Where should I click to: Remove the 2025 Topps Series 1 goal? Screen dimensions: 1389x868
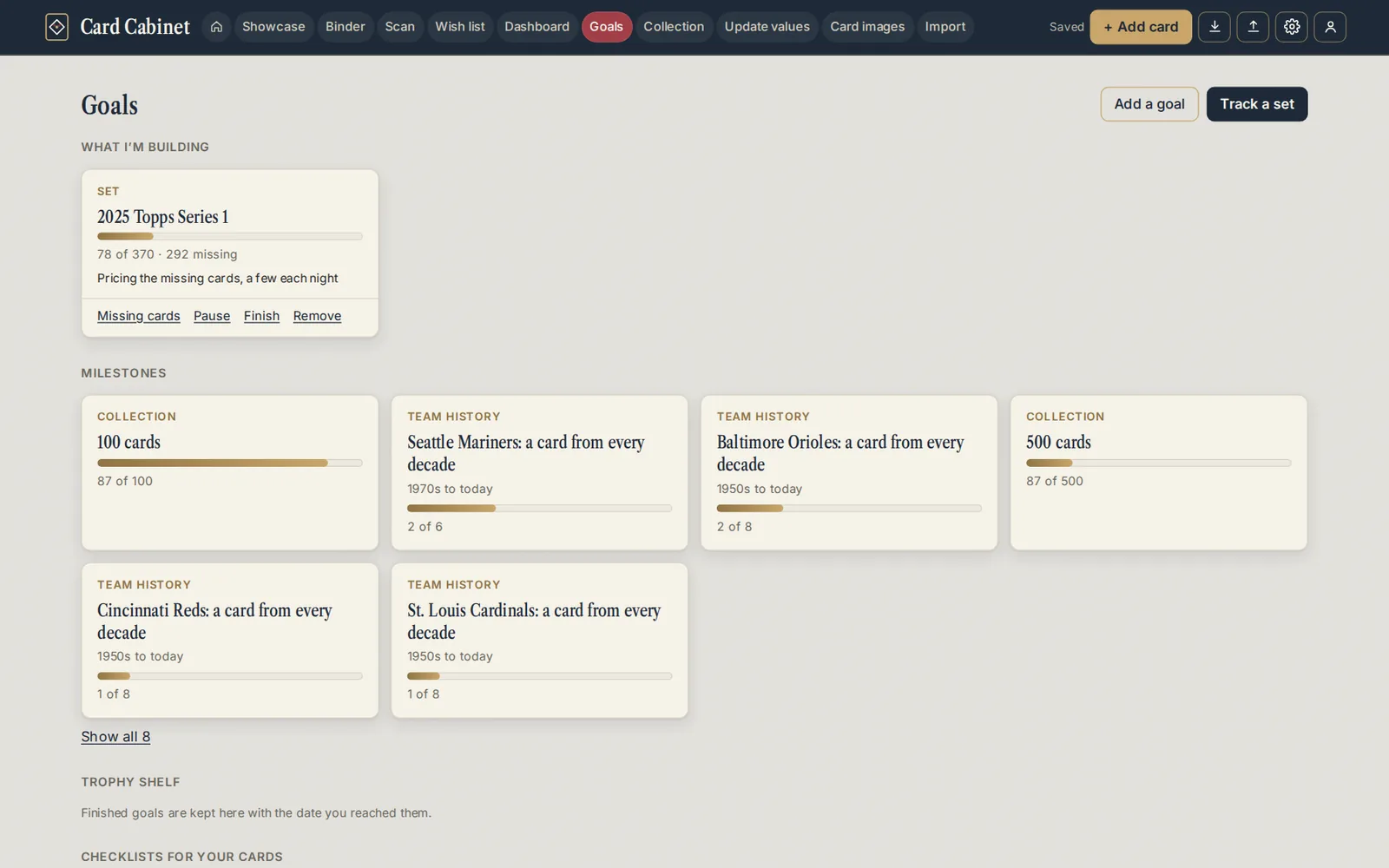click(x=317, y=316)
